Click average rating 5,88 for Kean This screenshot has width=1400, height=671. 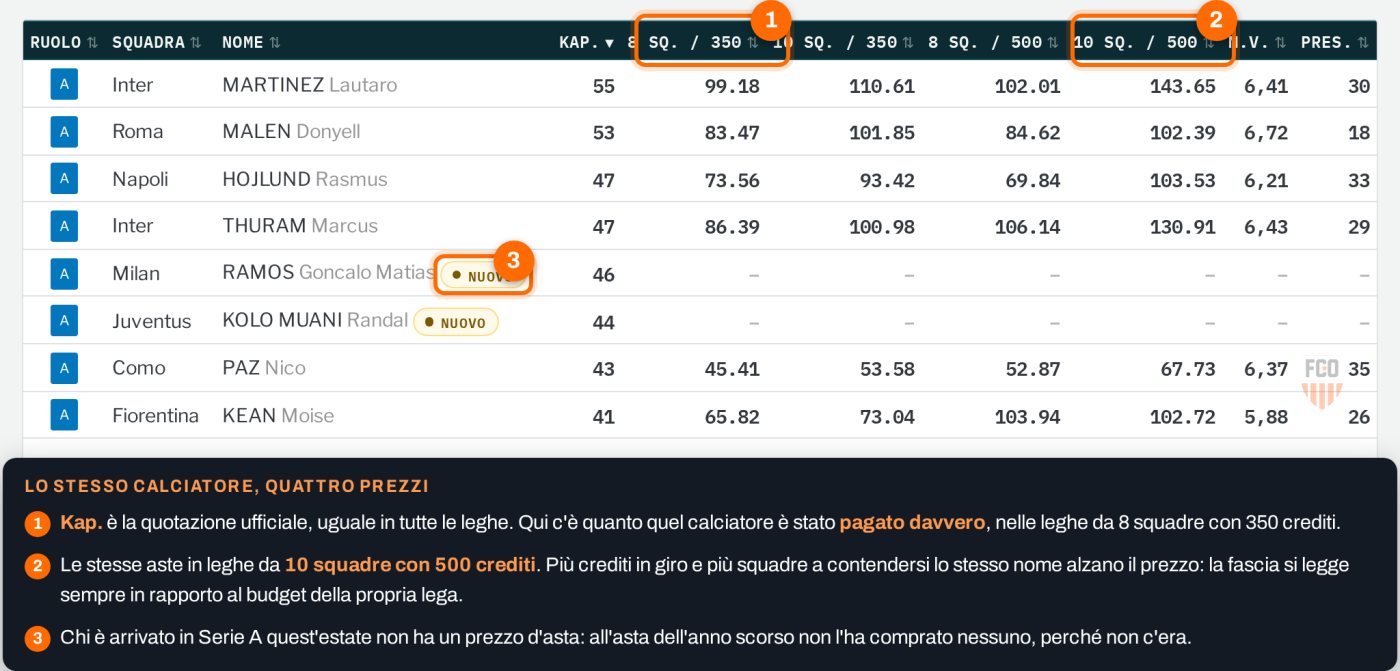(x=1266, y=416)
